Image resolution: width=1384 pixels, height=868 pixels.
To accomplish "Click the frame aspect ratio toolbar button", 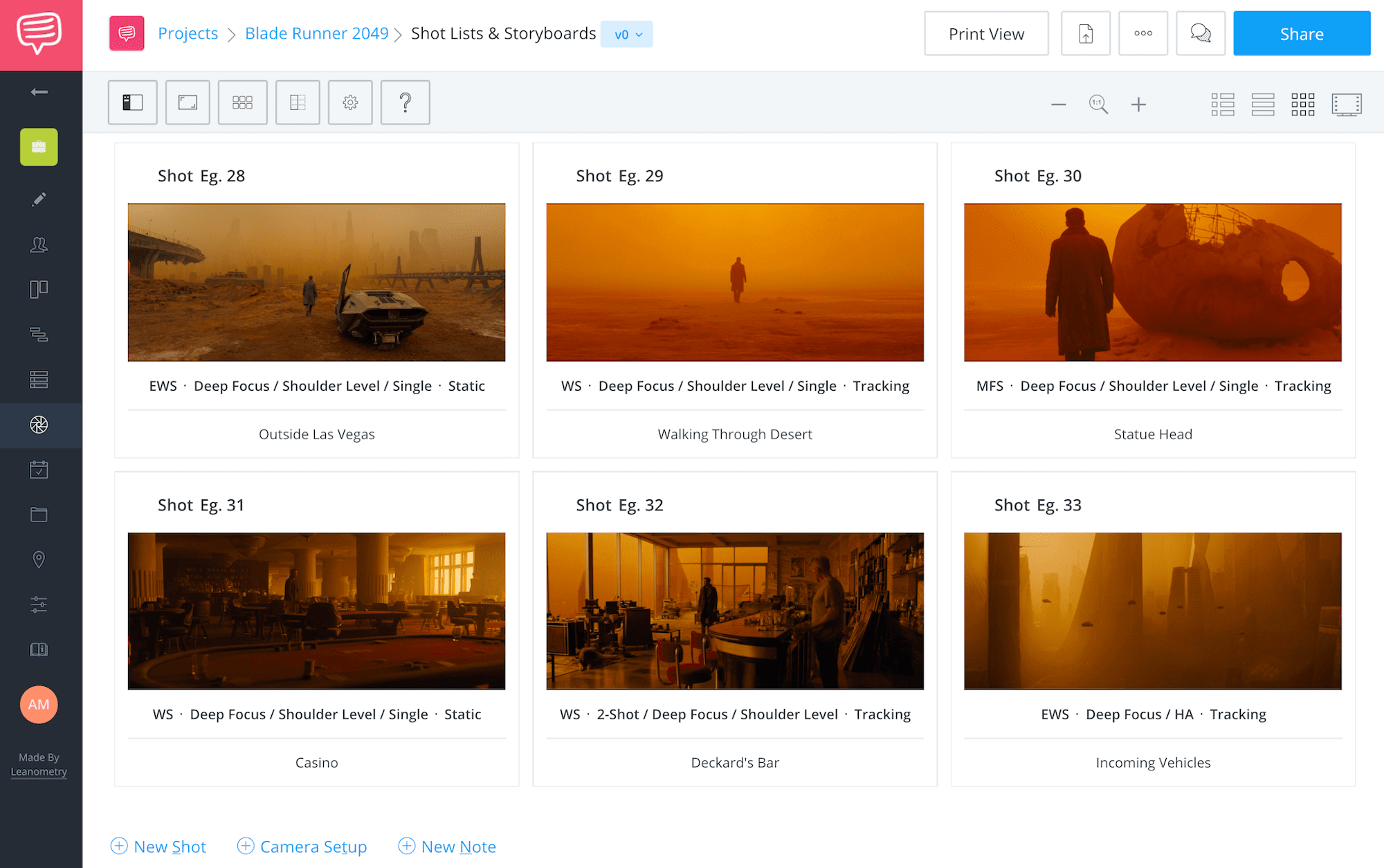I will point(188,102).
